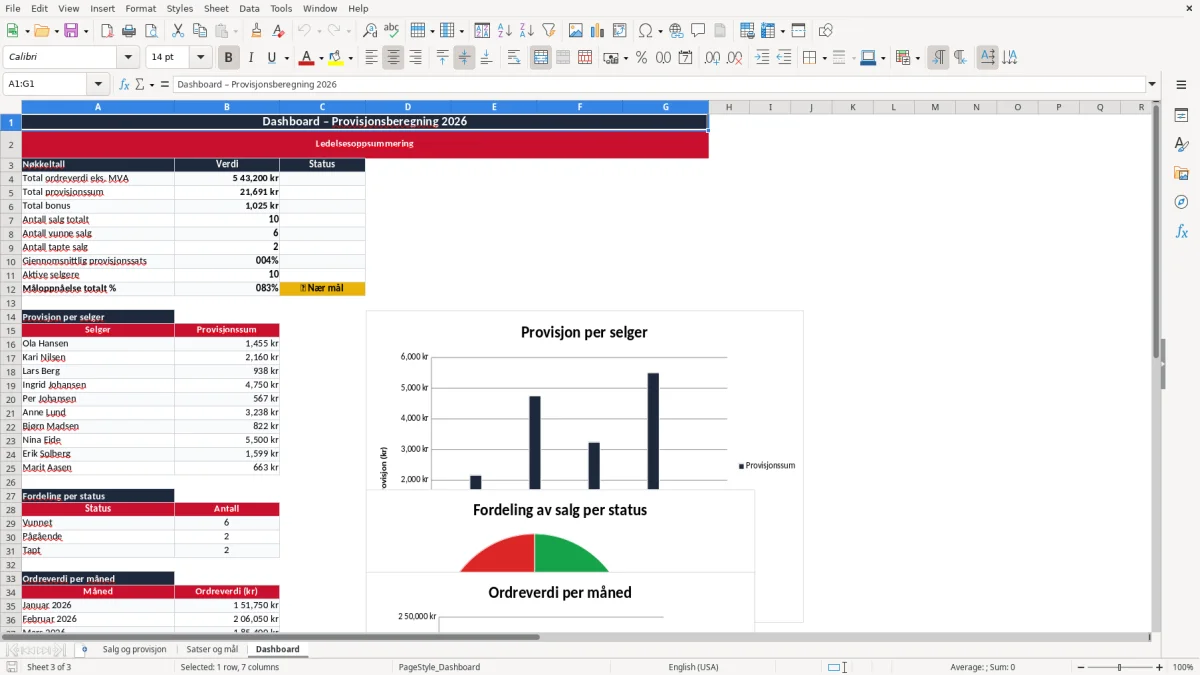Click Insert Pivot Table icon
The width and height of the screenshot is (1200, 675).
(620, 31)
